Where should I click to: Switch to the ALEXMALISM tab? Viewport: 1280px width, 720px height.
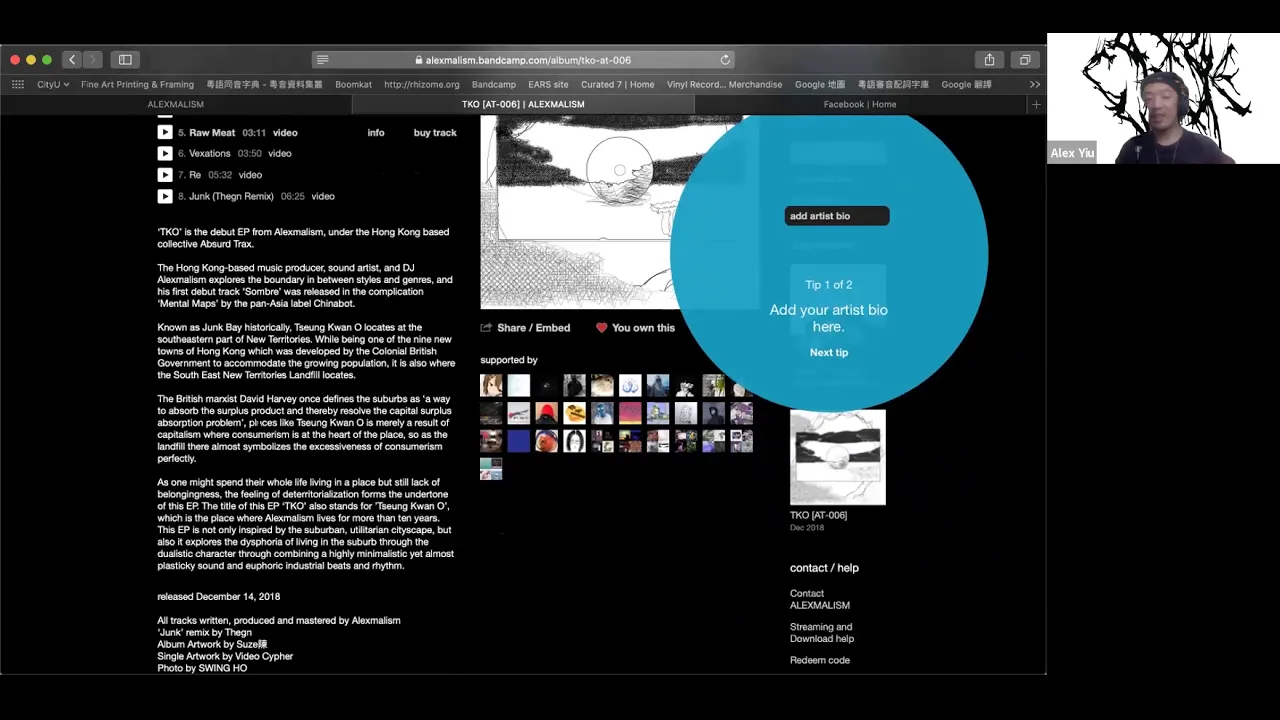pos(176,104)
